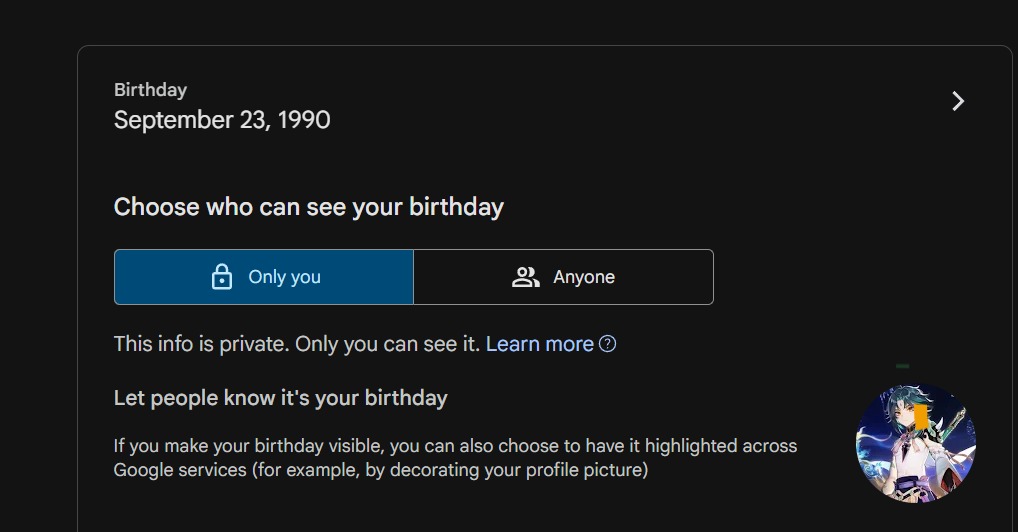Click the September 23, 1990 date

(x=222, y=120)
